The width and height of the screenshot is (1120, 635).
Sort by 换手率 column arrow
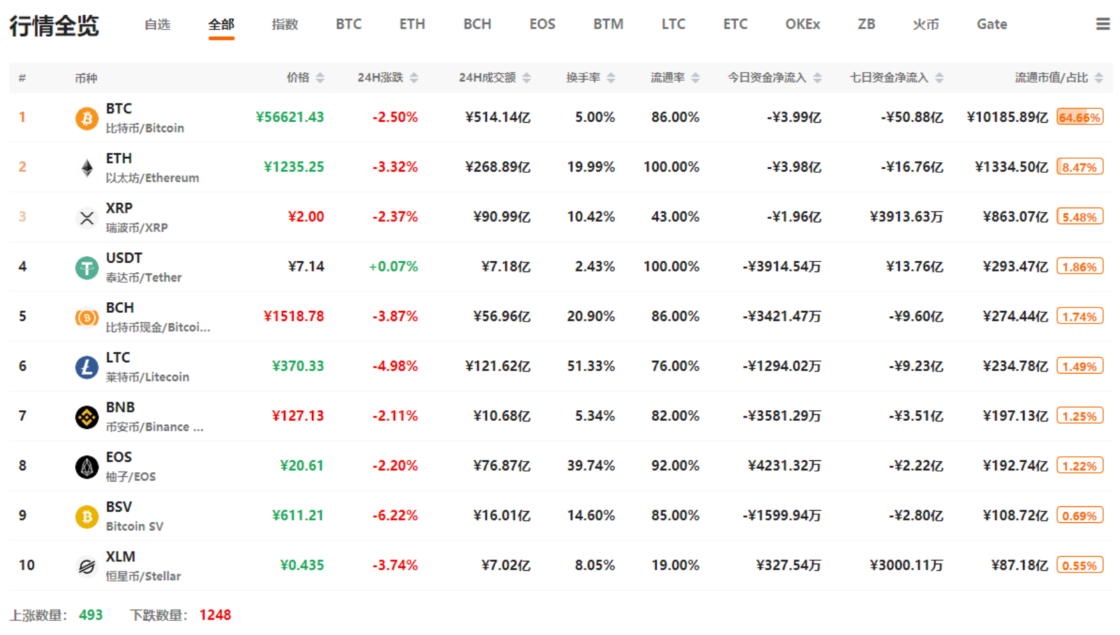(x=610, y=78)
